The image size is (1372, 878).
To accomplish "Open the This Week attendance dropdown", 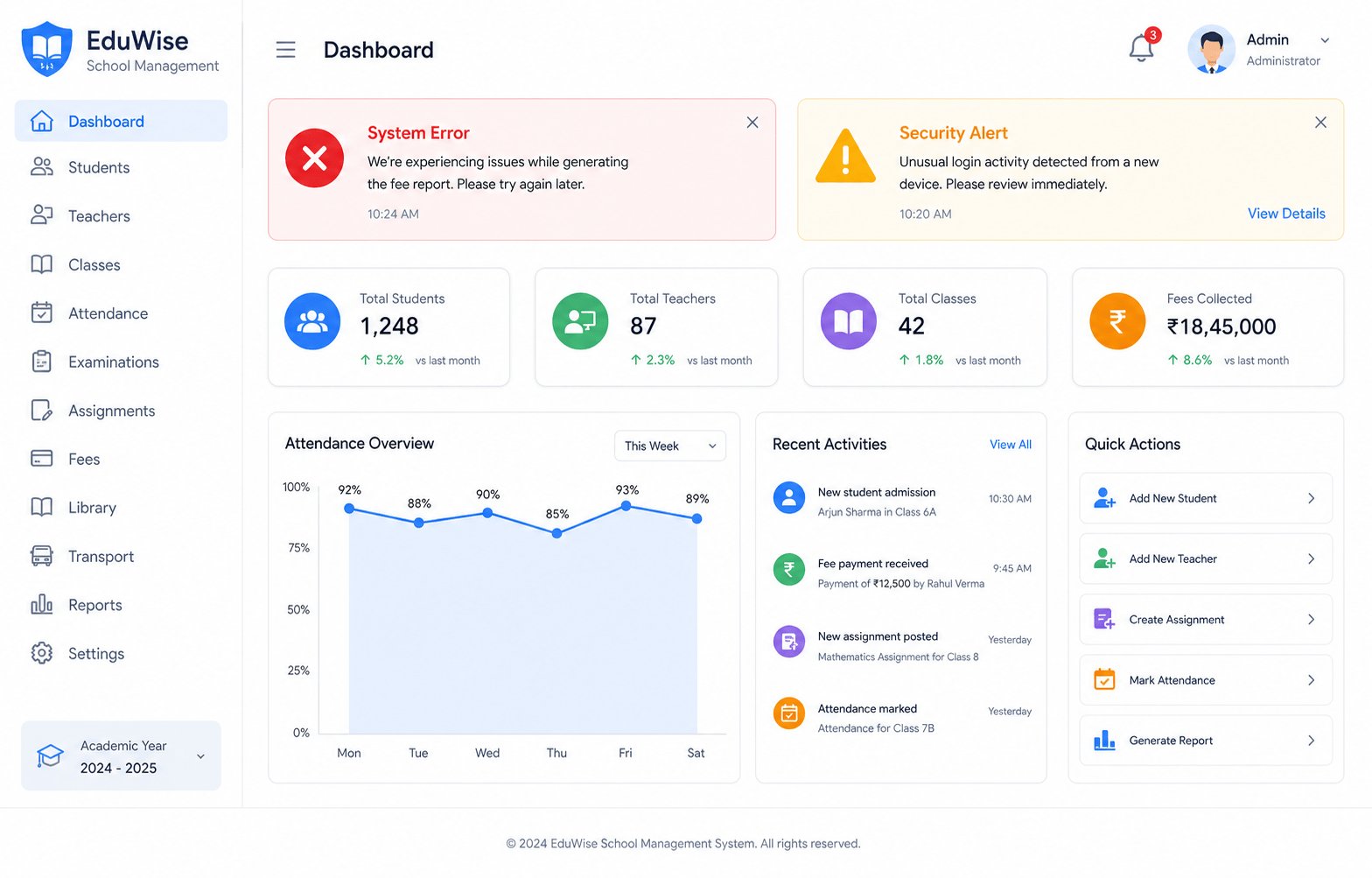I will pyautogui.click(x=670, y=446).
